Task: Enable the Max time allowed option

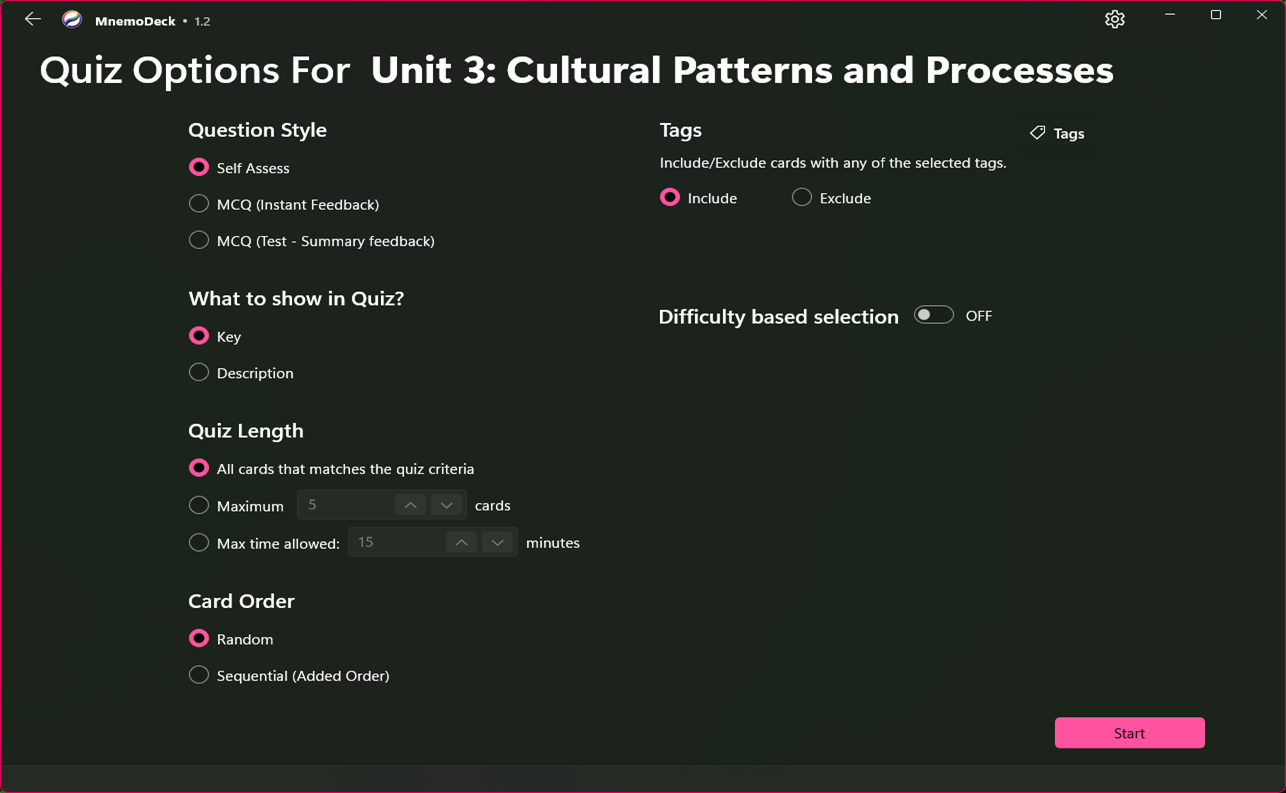Action: pyautogui.click(x=198, y=542)
